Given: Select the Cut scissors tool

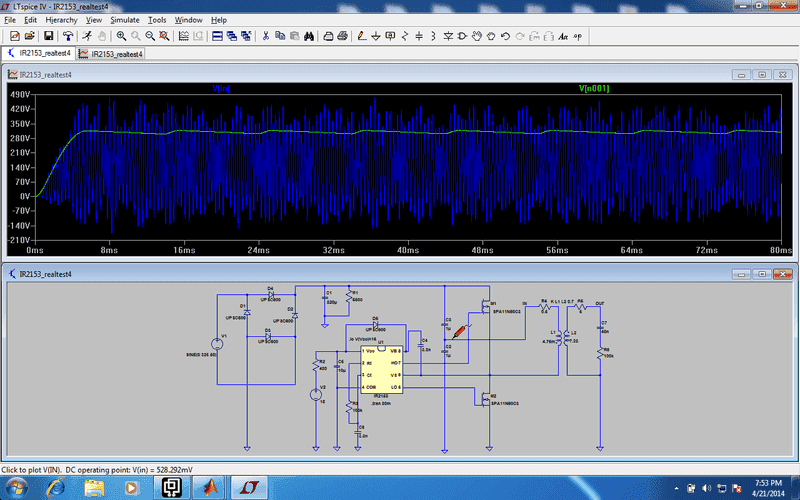Looking at the screenshot, I should pyautogui.click(x=265, y=36).
